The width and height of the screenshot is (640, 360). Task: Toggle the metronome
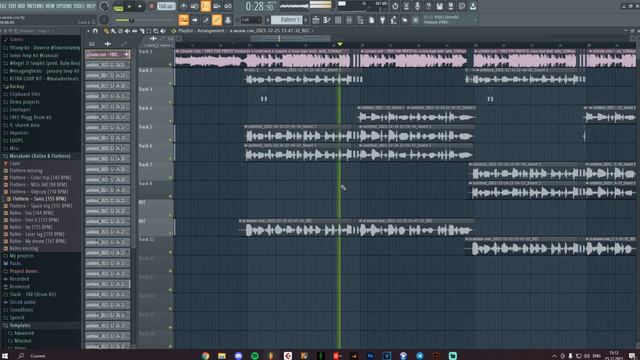point(184,6)
